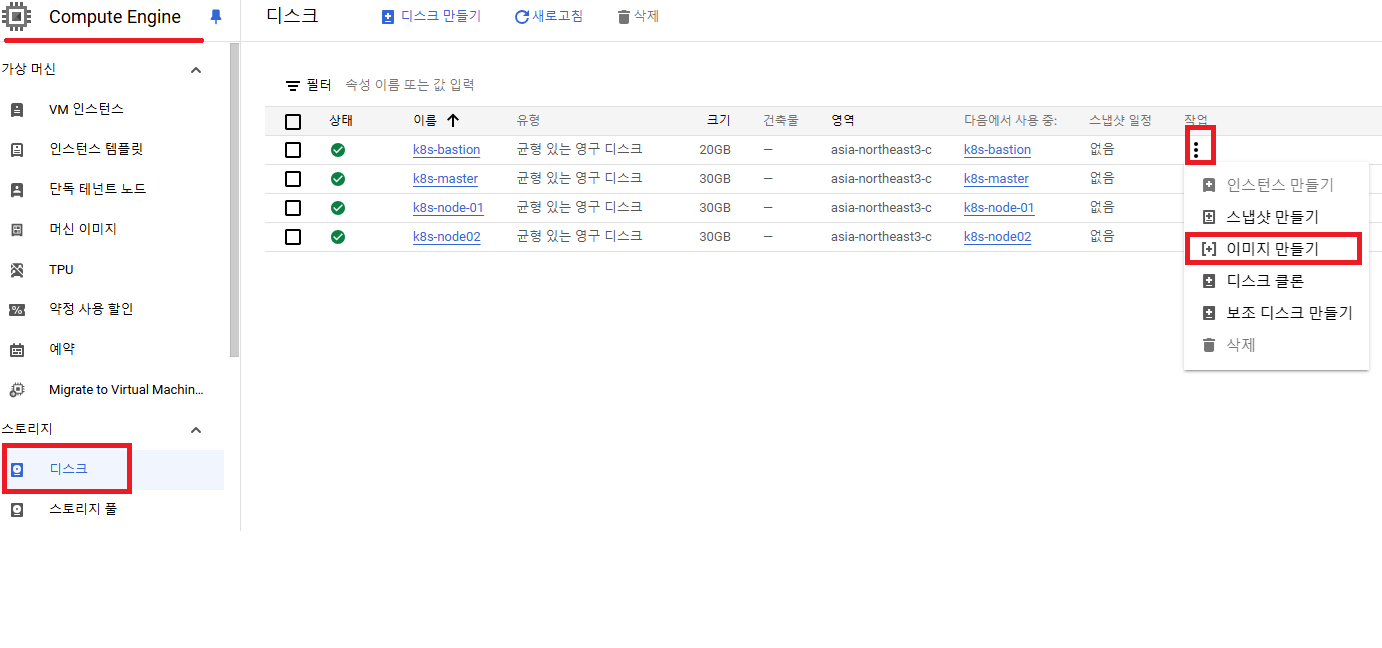
Task: Collapse the 가상 머신 section
Action: (196, 70)
